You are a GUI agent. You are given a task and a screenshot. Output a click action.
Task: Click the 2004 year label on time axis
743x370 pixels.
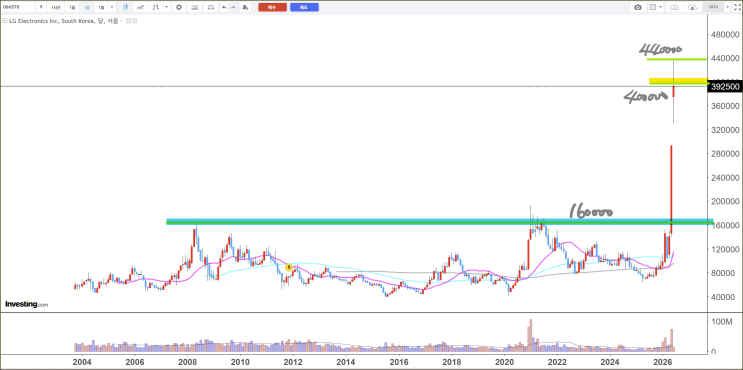point(82,361)
